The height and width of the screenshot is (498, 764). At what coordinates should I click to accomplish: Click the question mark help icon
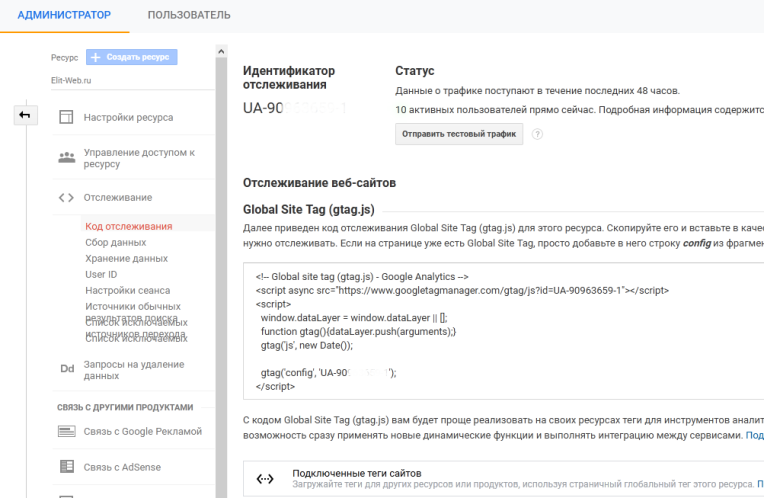click(537, 134)
